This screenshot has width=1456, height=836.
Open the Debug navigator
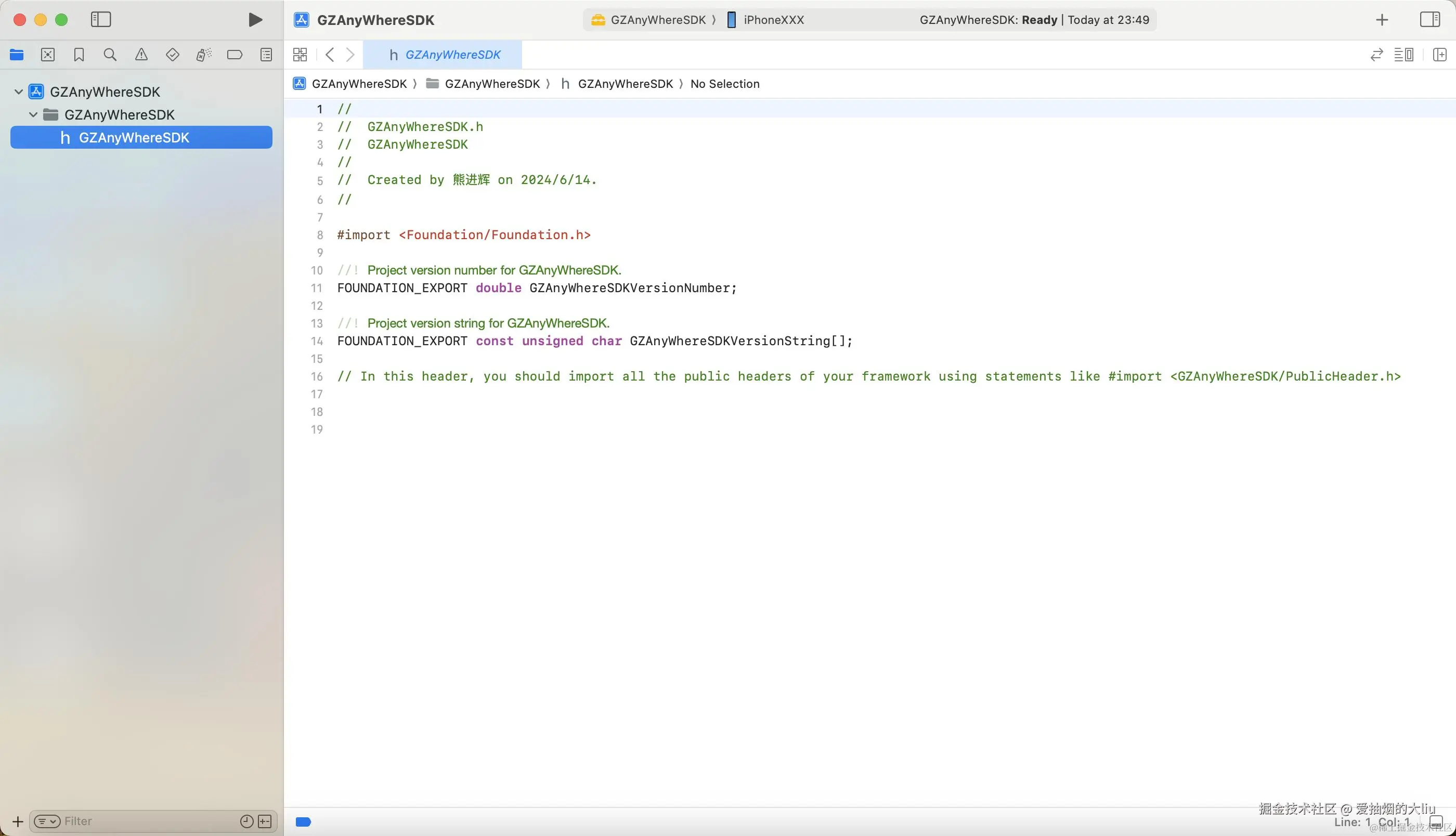pyautogui.click(x=204, y=55)
